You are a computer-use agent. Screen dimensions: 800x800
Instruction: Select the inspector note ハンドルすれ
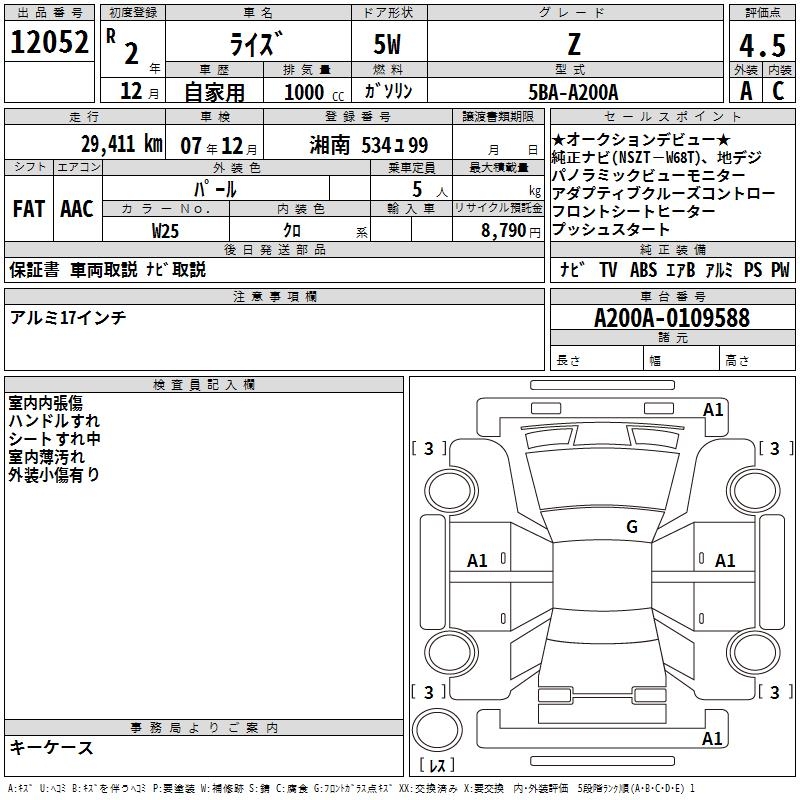pos(54,421)
